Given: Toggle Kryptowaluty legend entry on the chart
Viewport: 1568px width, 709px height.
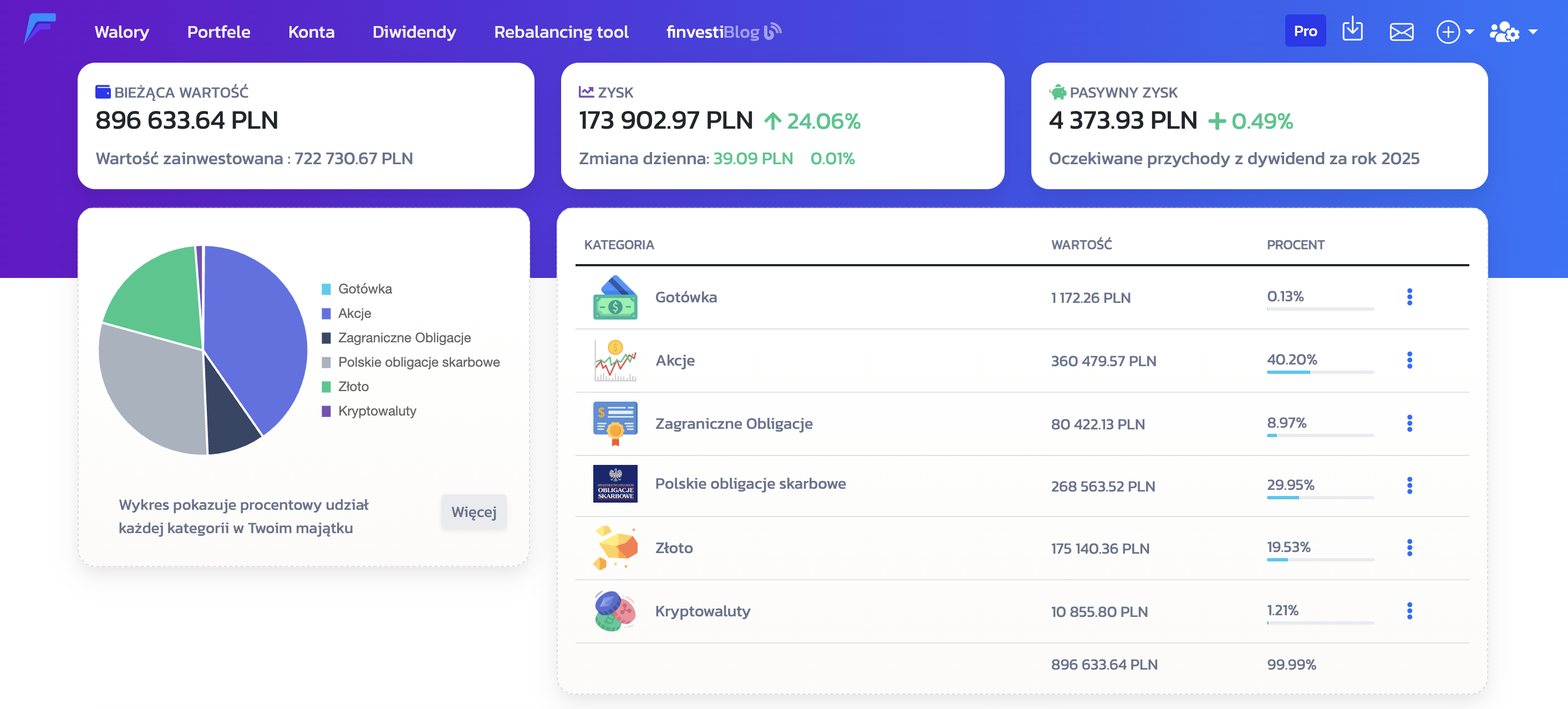Looking at the screenshot, I should click(x=377, y=411).
